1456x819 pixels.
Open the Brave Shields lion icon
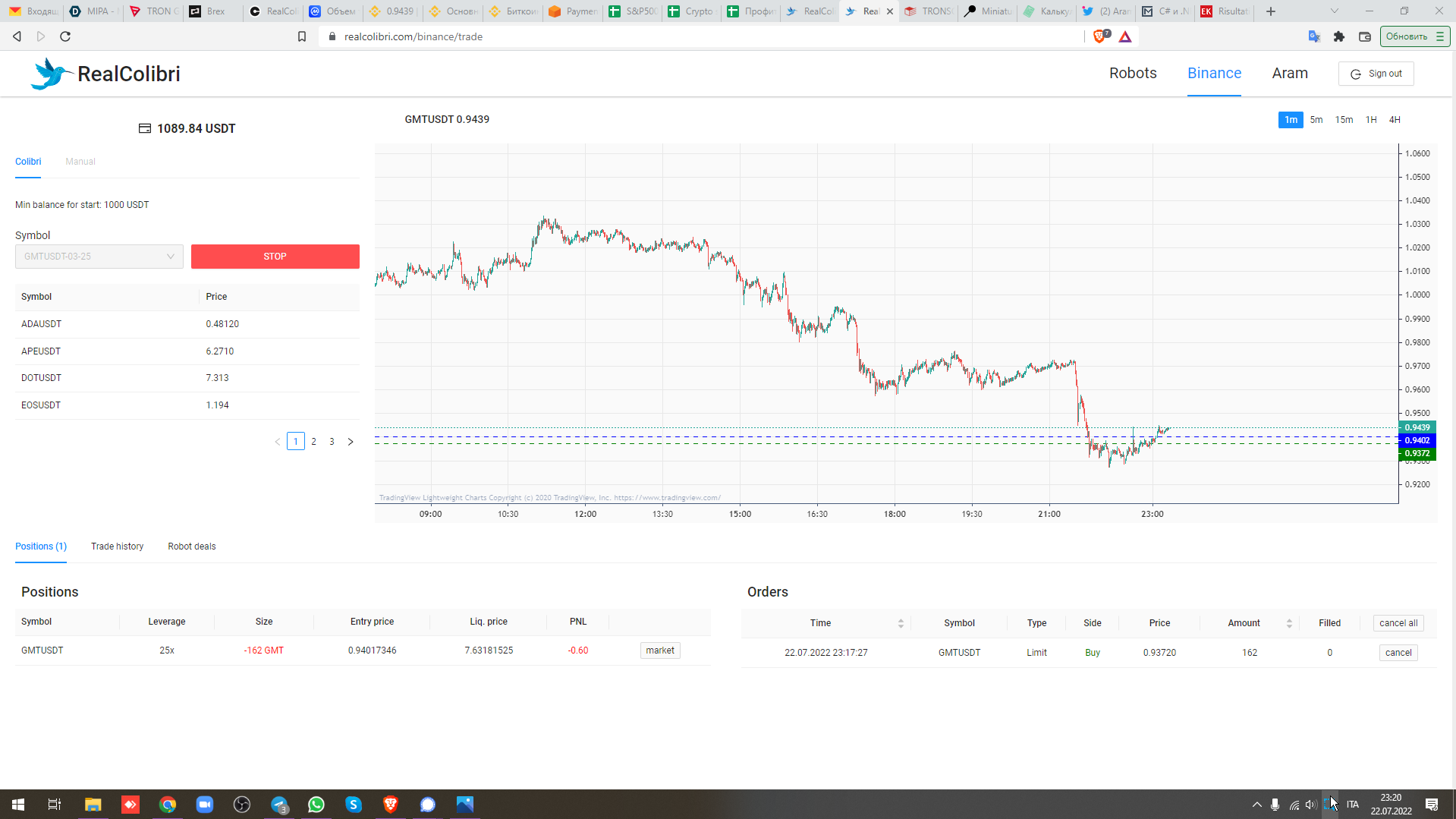point(1100,36)
